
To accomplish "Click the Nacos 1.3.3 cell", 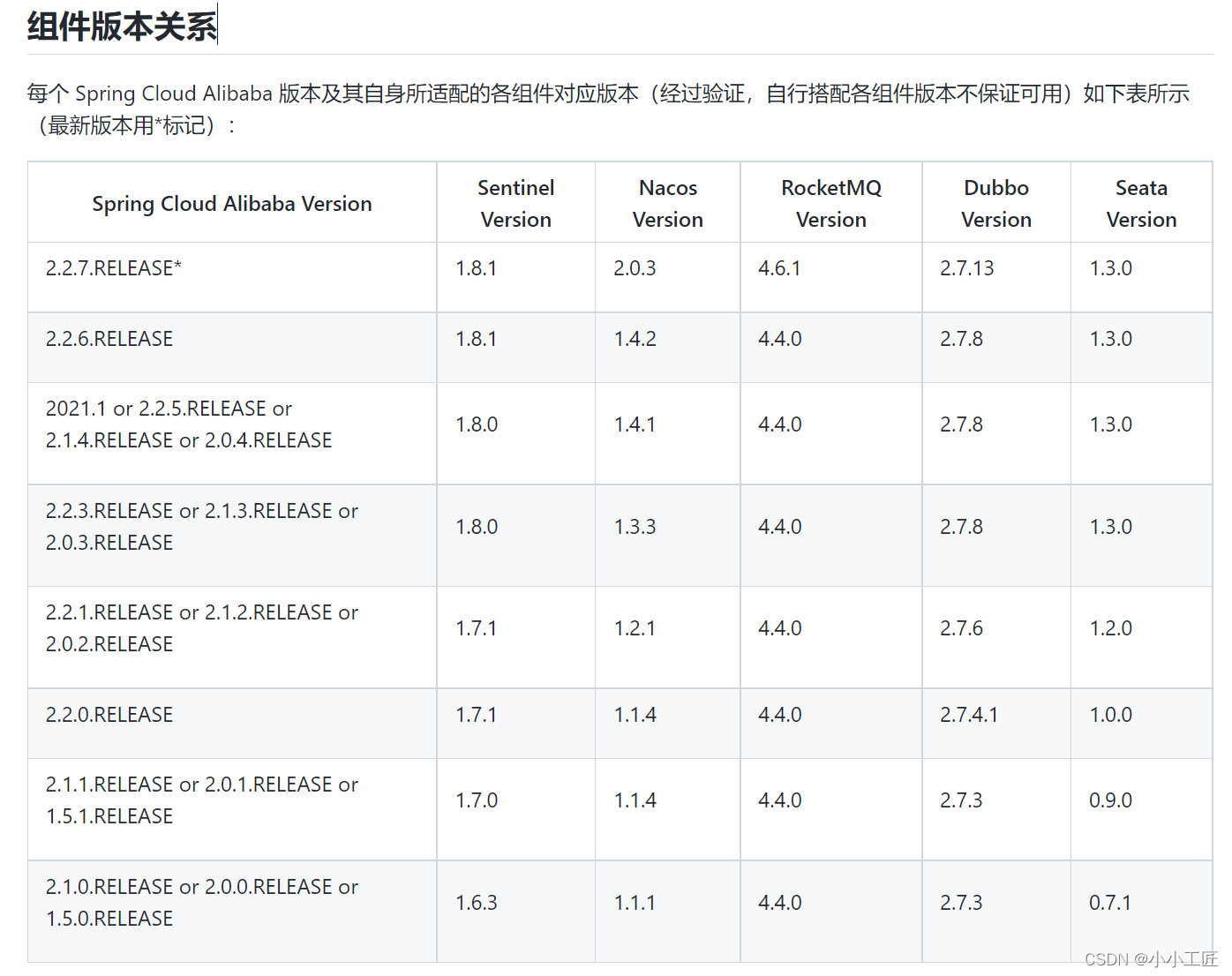I will [635, 527].
